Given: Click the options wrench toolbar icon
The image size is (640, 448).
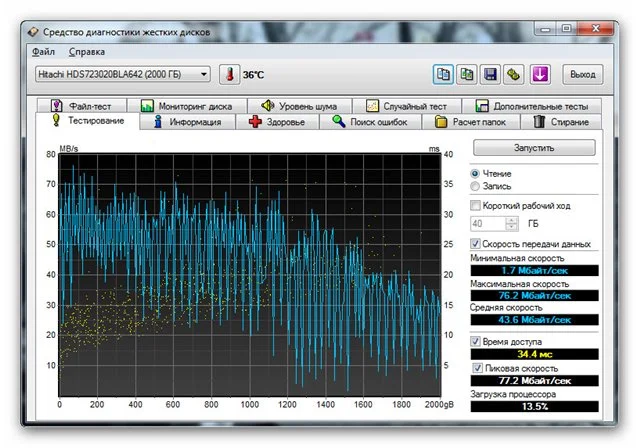Looking at the screenshot, I should pyautogui.click(x=514, y=74).
